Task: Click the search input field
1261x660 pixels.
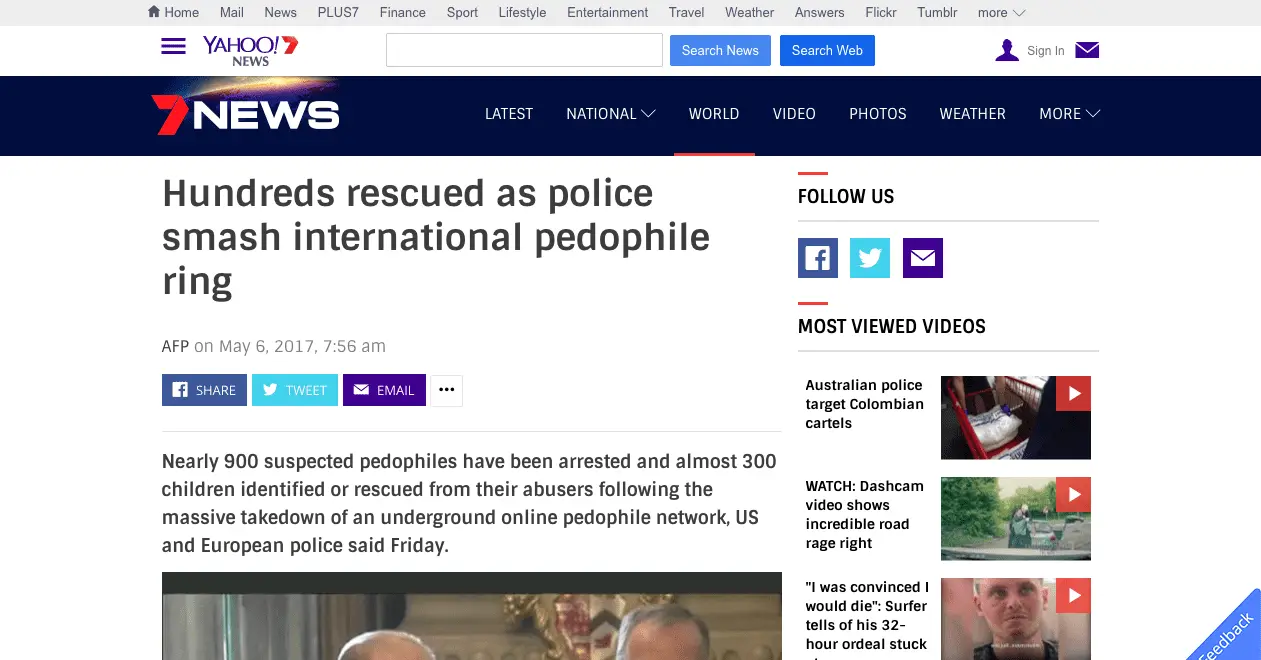Action: [524, 50]
